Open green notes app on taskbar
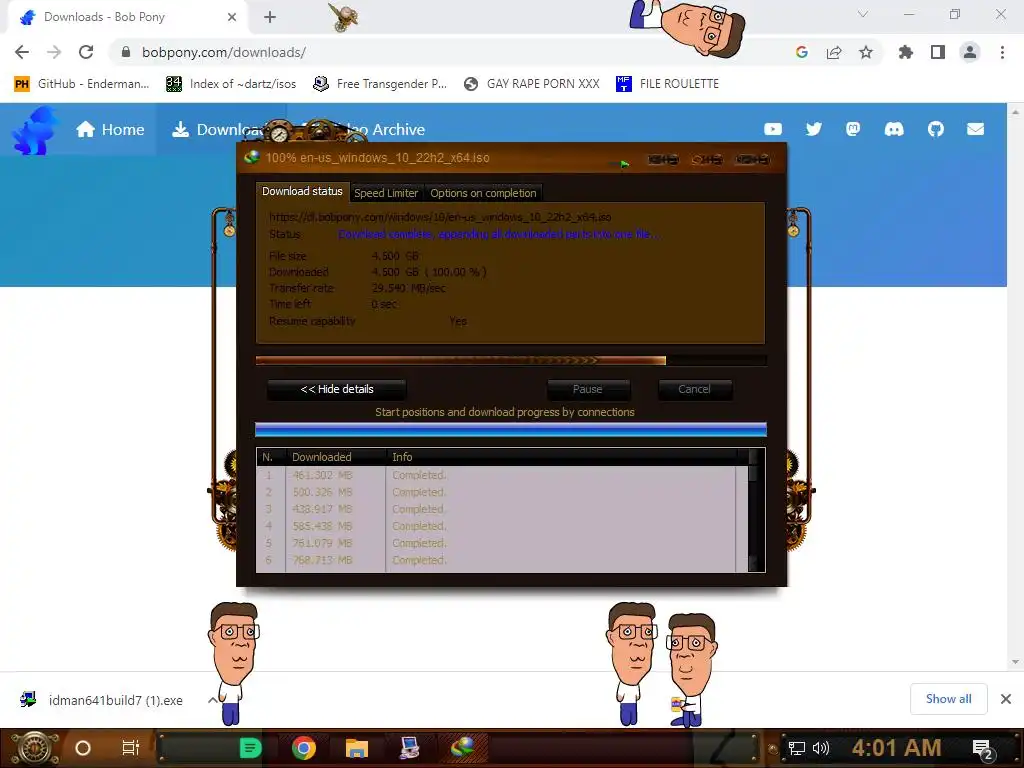The image size is (1024, 768). [250, 748]
